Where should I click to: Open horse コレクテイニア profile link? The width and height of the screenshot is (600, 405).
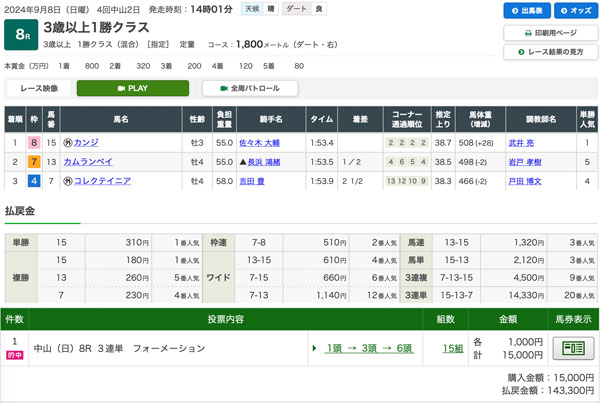point(102,181)
